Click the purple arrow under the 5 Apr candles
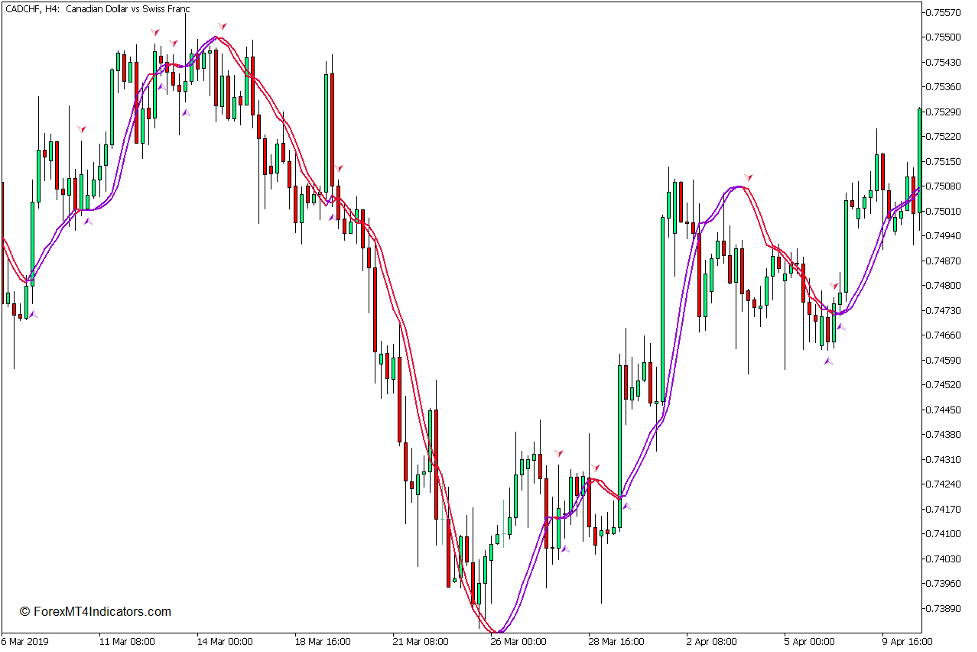 (x=828, y=361)
